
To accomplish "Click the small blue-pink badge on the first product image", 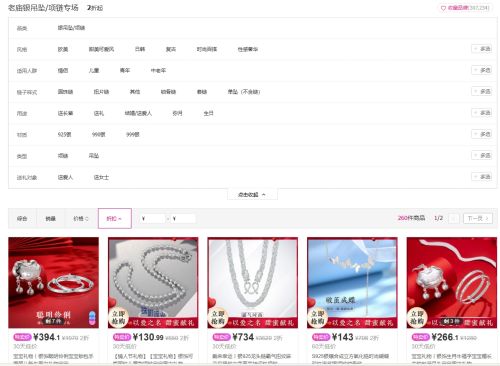I will tap(92, 318).
